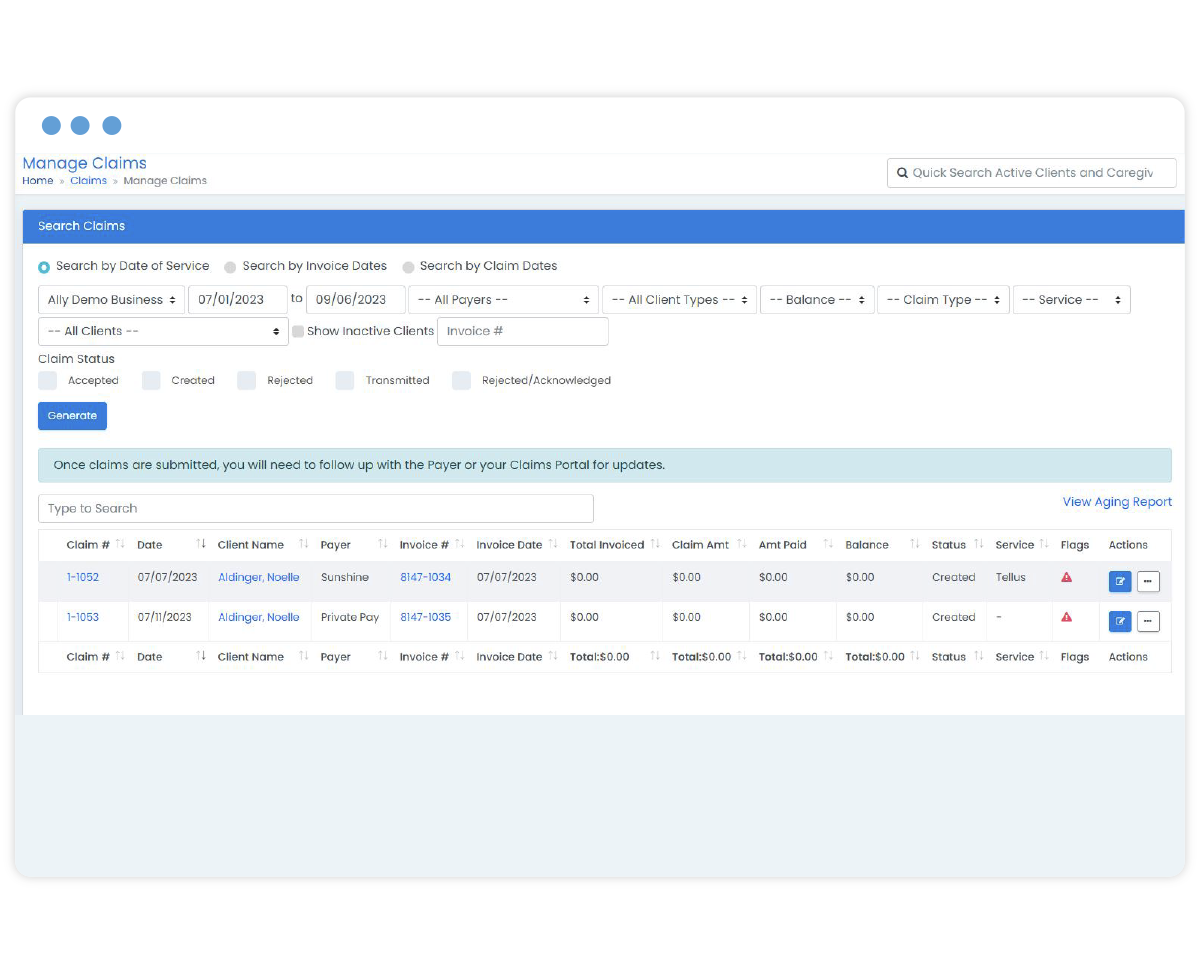Click the edit icon for claim 1-1053

pyautogui.click(x=1120, y=621)
